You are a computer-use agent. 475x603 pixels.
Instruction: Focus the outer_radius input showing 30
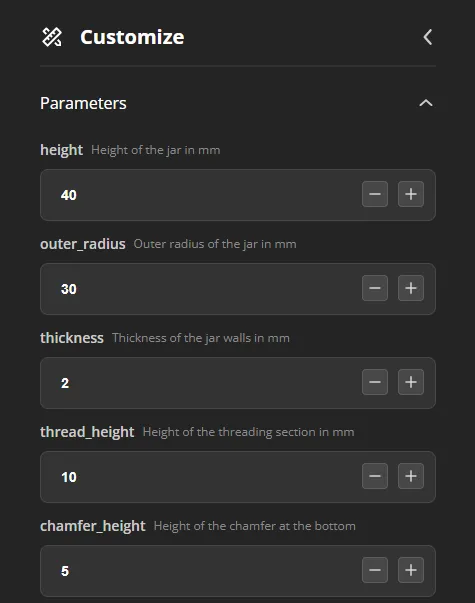click(x=200, y=289)
